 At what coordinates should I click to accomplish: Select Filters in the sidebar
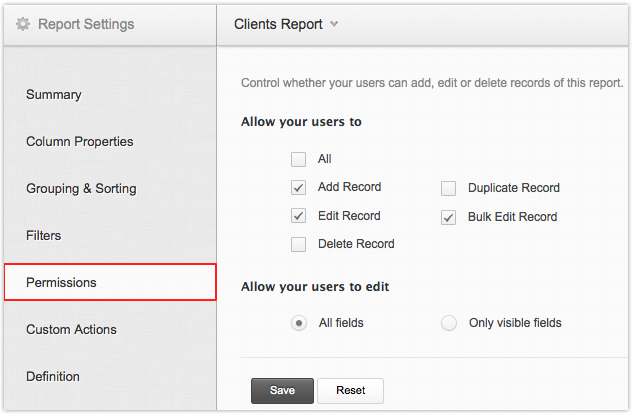click(43, 236)
